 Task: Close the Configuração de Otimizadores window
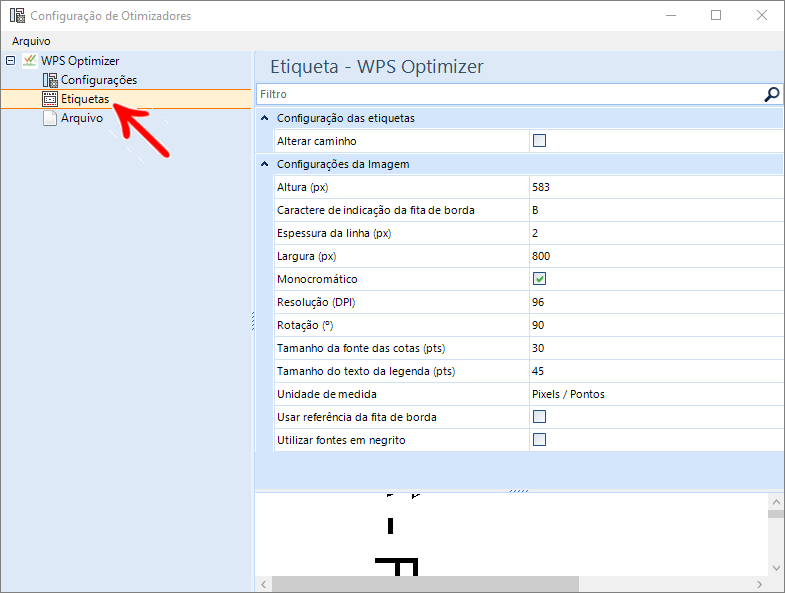click(761, 16)
